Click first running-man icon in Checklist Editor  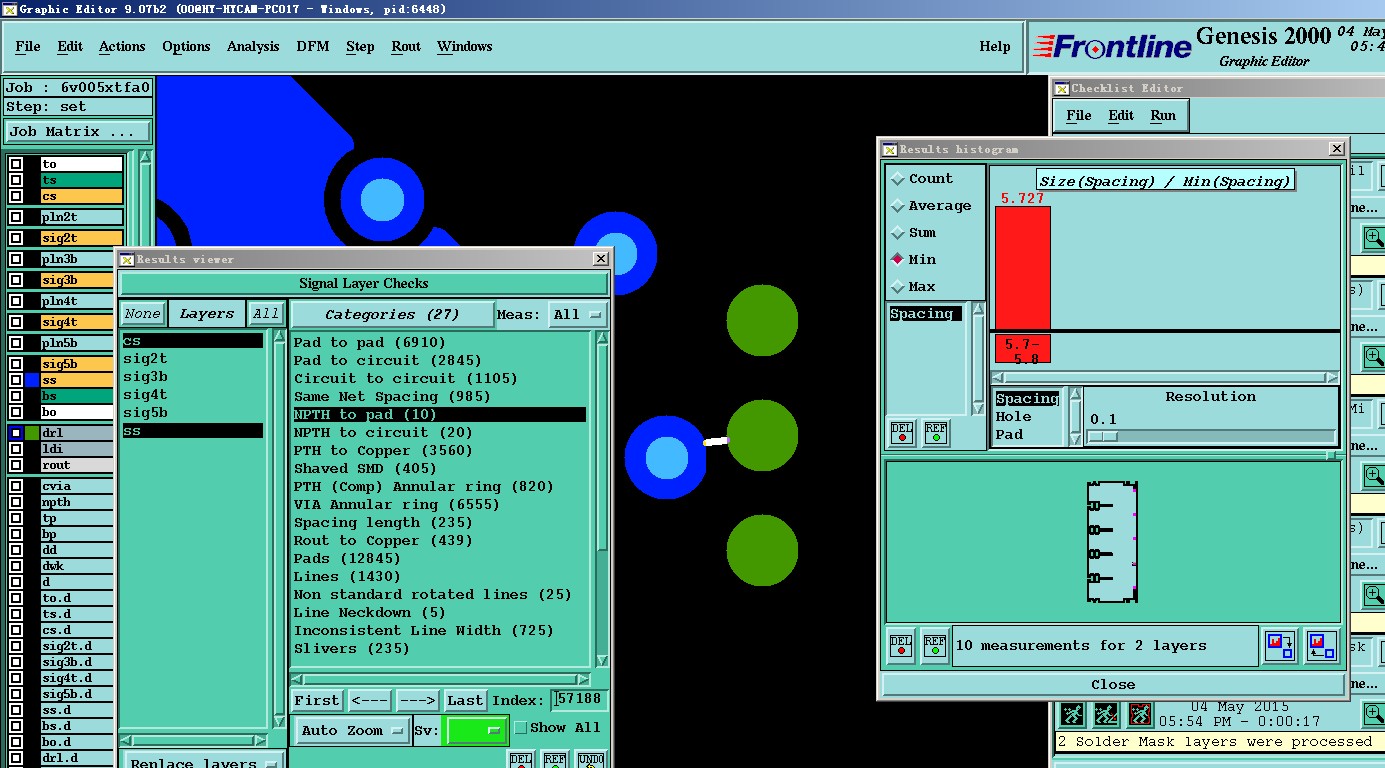tap(1072, 715)
